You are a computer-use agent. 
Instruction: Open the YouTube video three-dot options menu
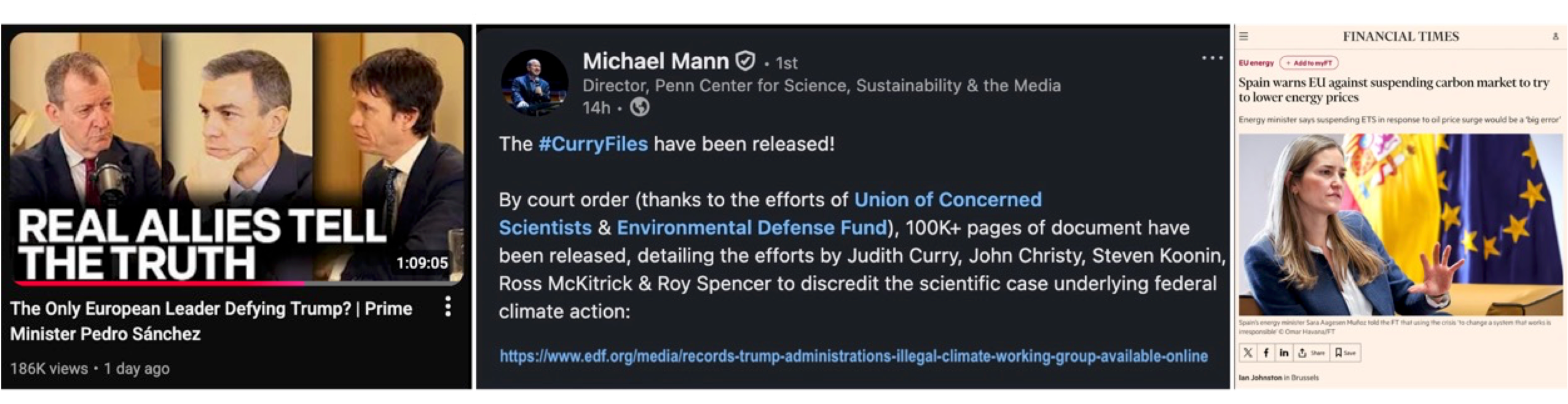click(448, 306)
